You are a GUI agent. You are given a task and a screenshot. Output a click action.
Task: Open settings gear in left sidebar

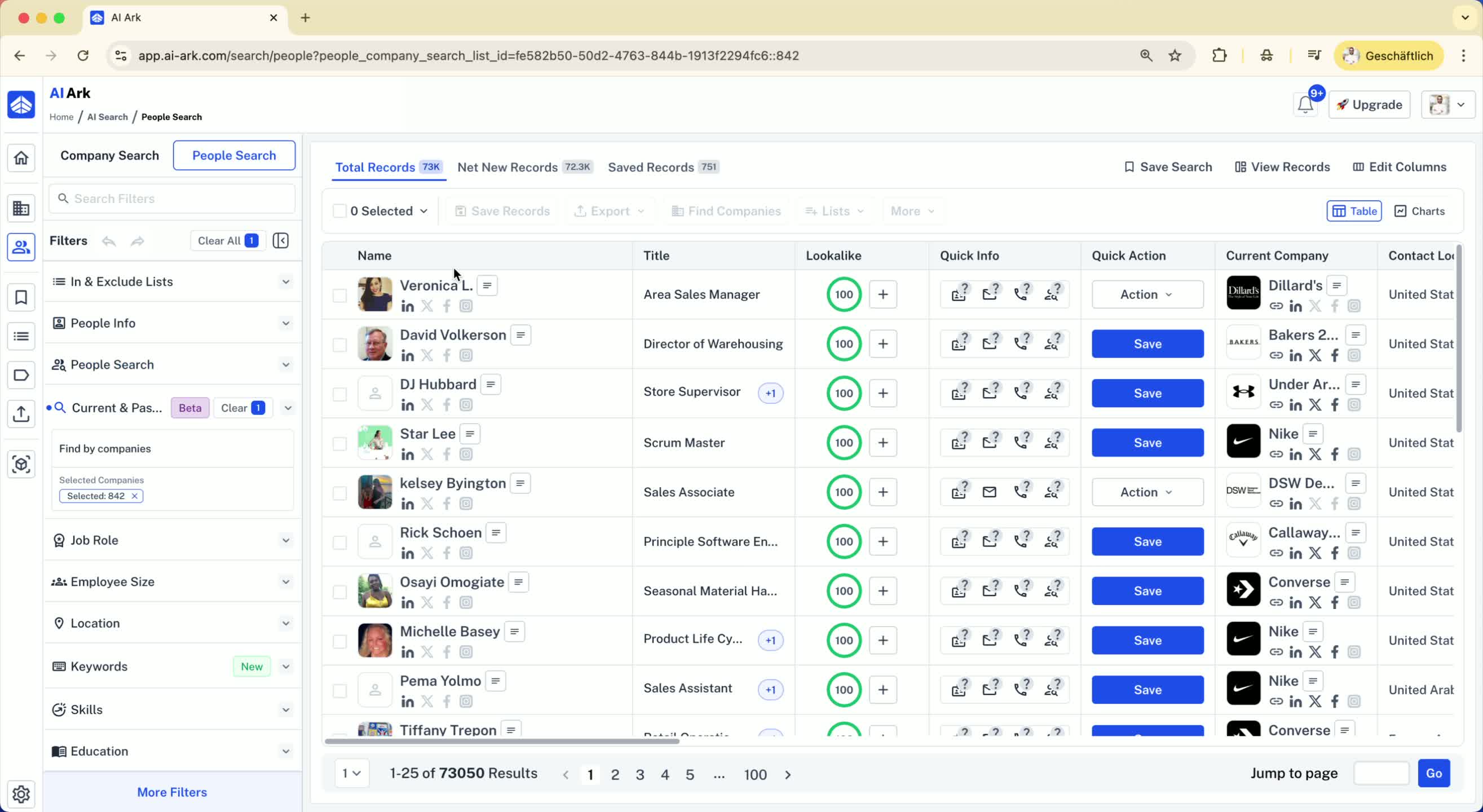[21, 793]
